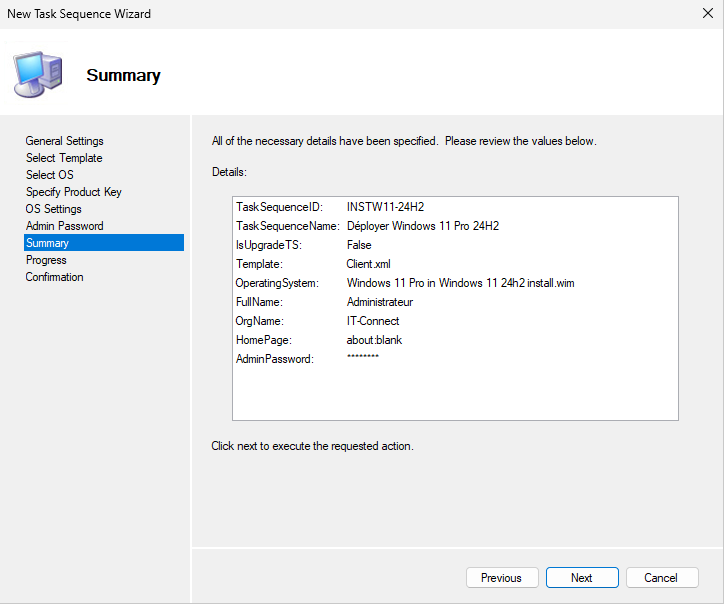Select the highlighted Summary step in sidebar
Image resolution: width=724 pixels, height=604 pixels.
pos(48,243)
